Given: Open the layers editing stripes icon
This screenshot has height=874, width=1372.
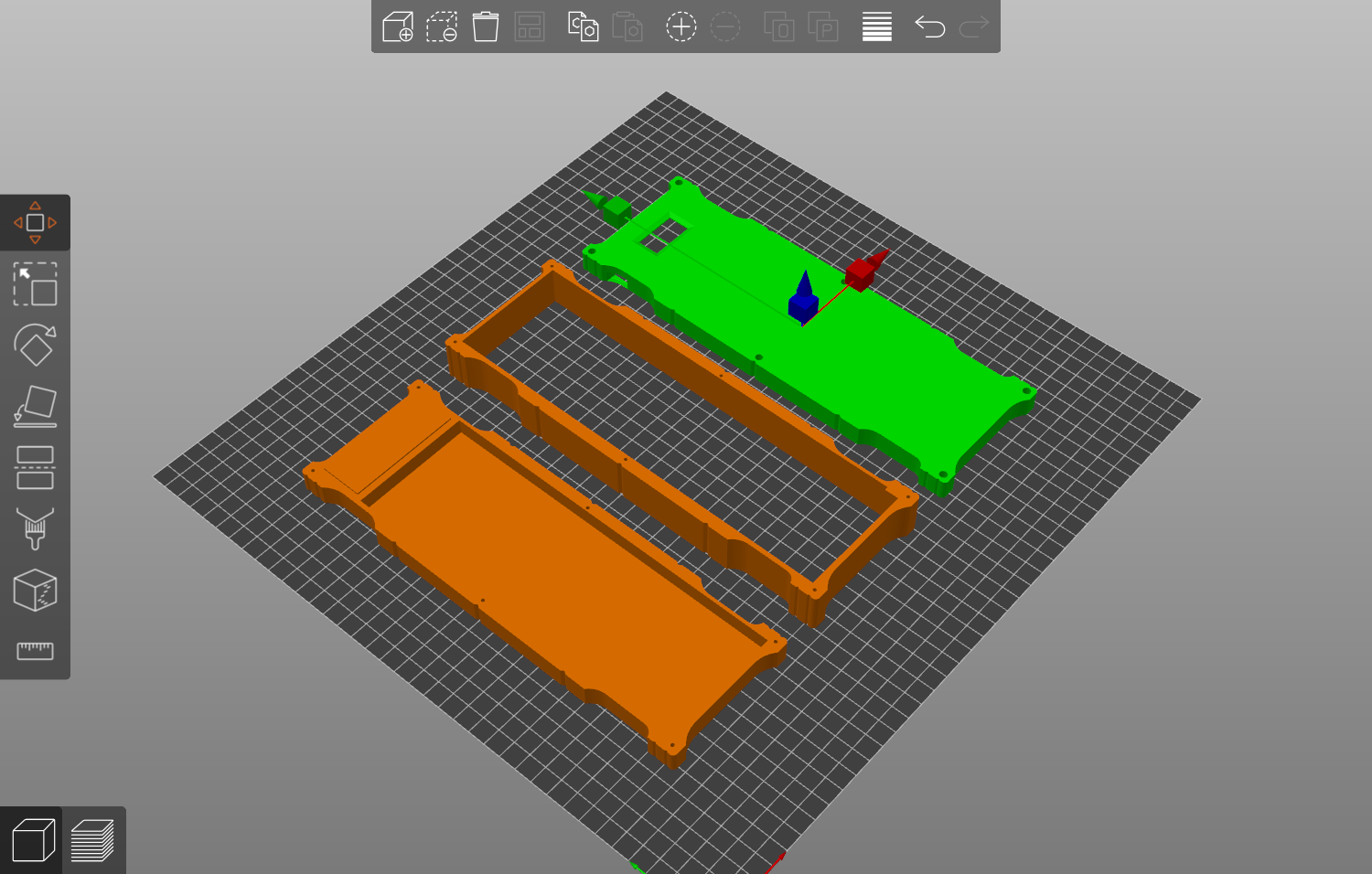Looking at the screenshot, I should [876, 27].
